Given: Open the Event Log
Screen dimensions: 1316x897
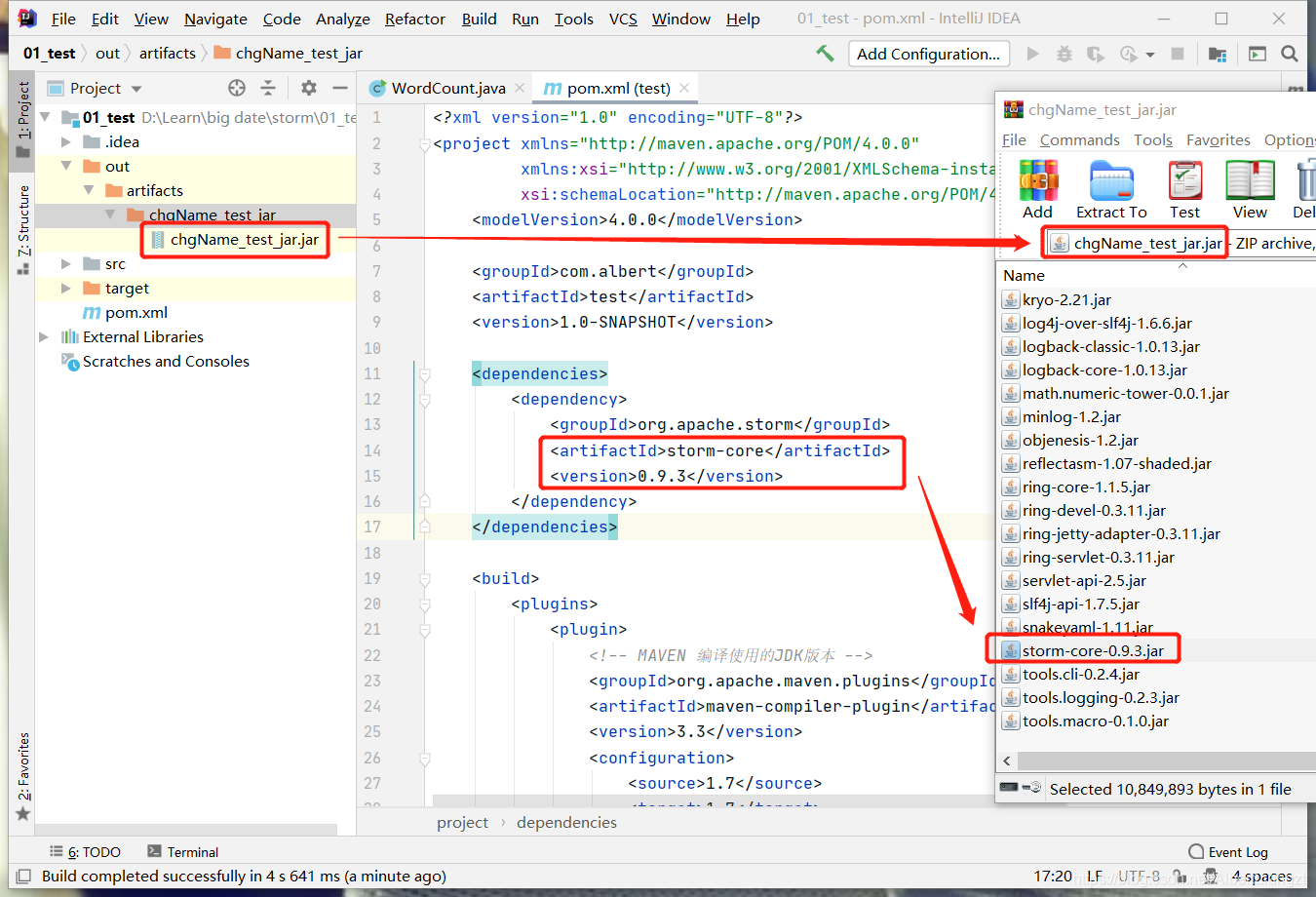Looking at the screenshot, I should pos(1228,852).
